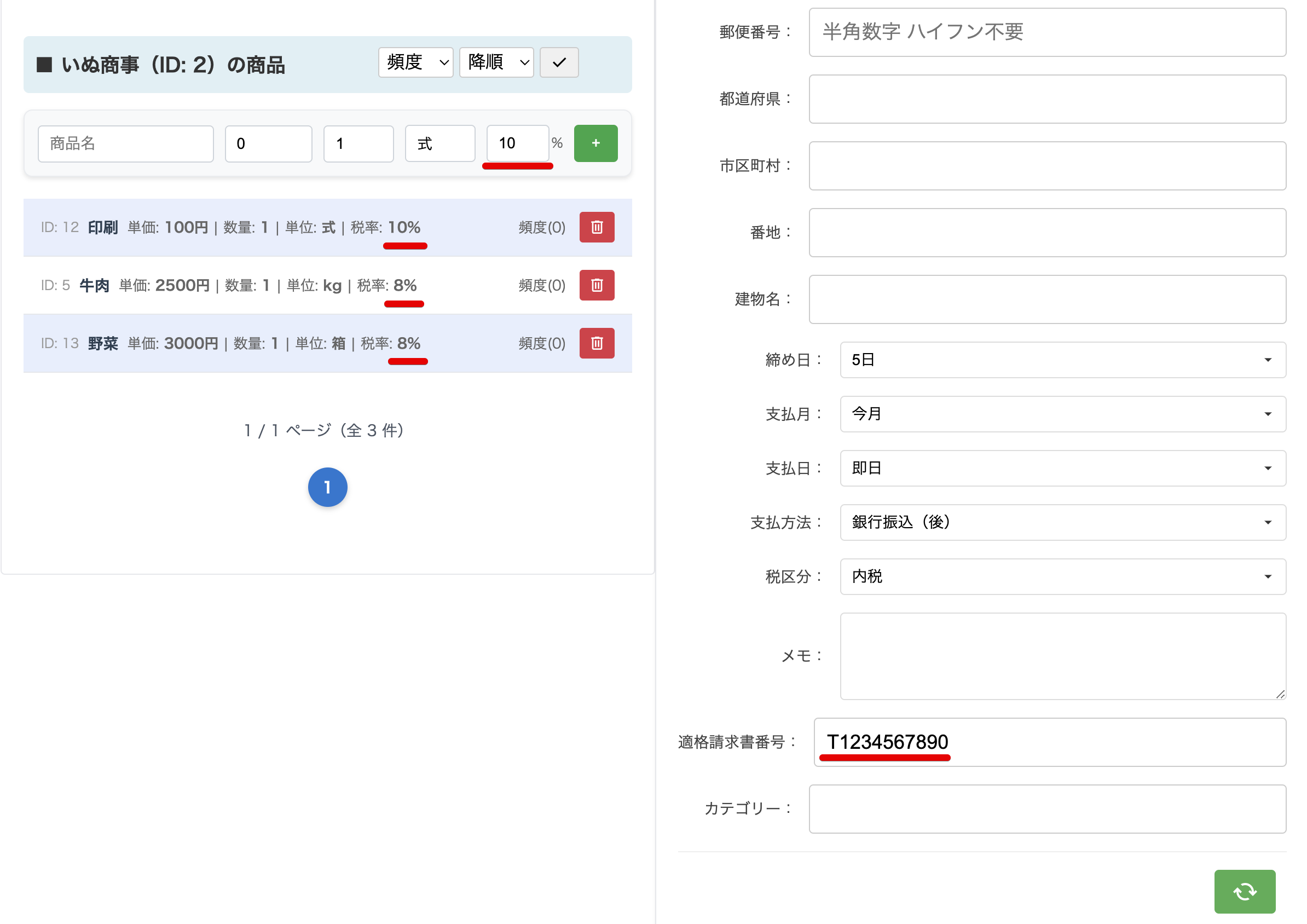
Task: Click the unit price field showing 0
Action: (268, 144)
